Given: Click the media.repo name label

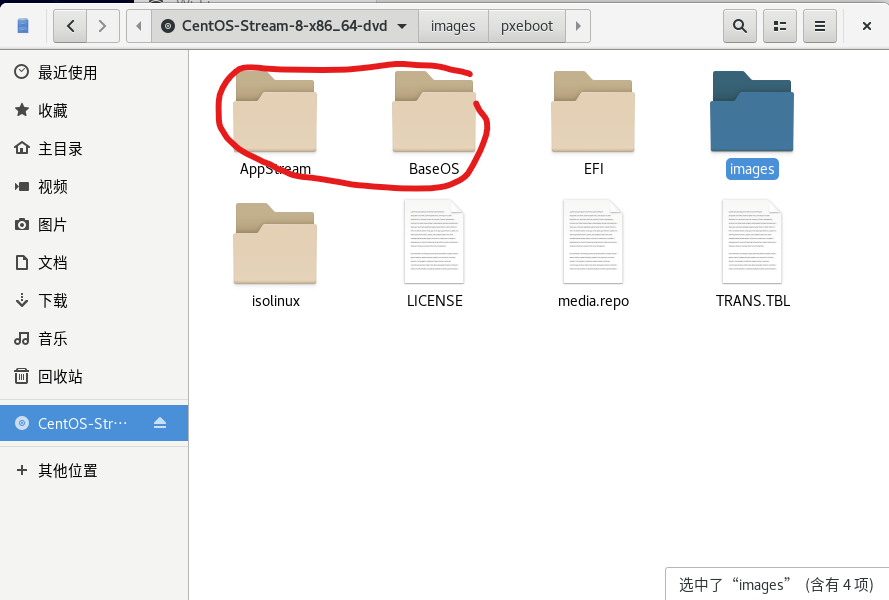Looking at the screenshot, I should [594, 301].
